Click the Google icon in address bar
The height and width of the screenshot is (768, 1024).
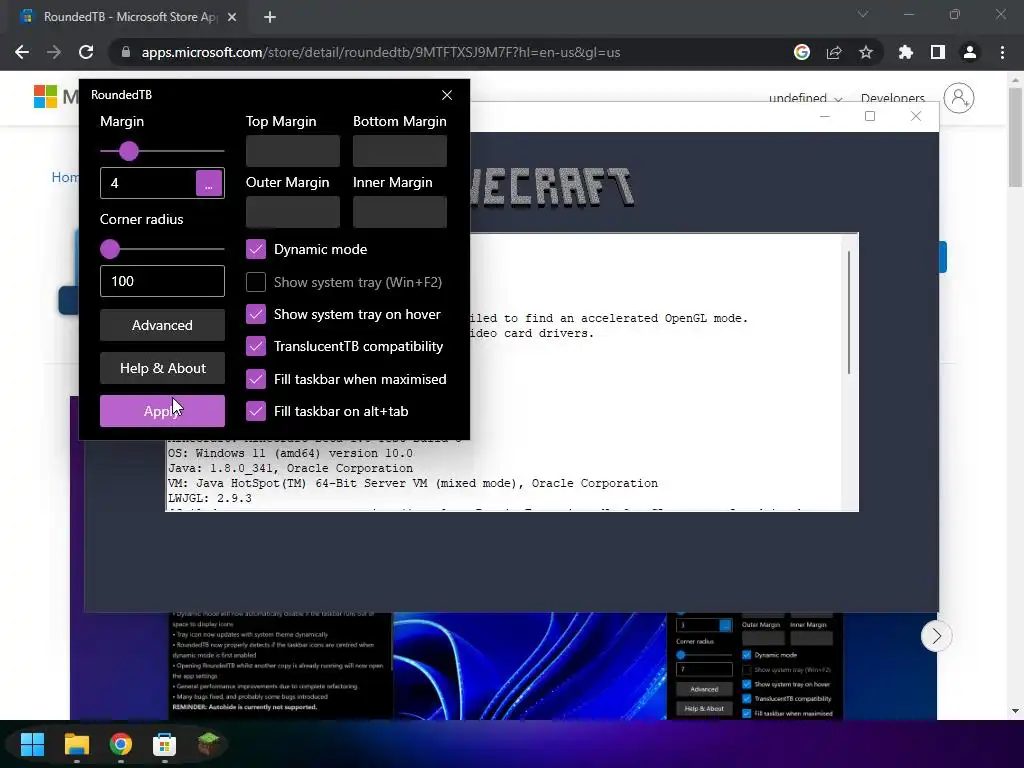(x=802, y=52)
